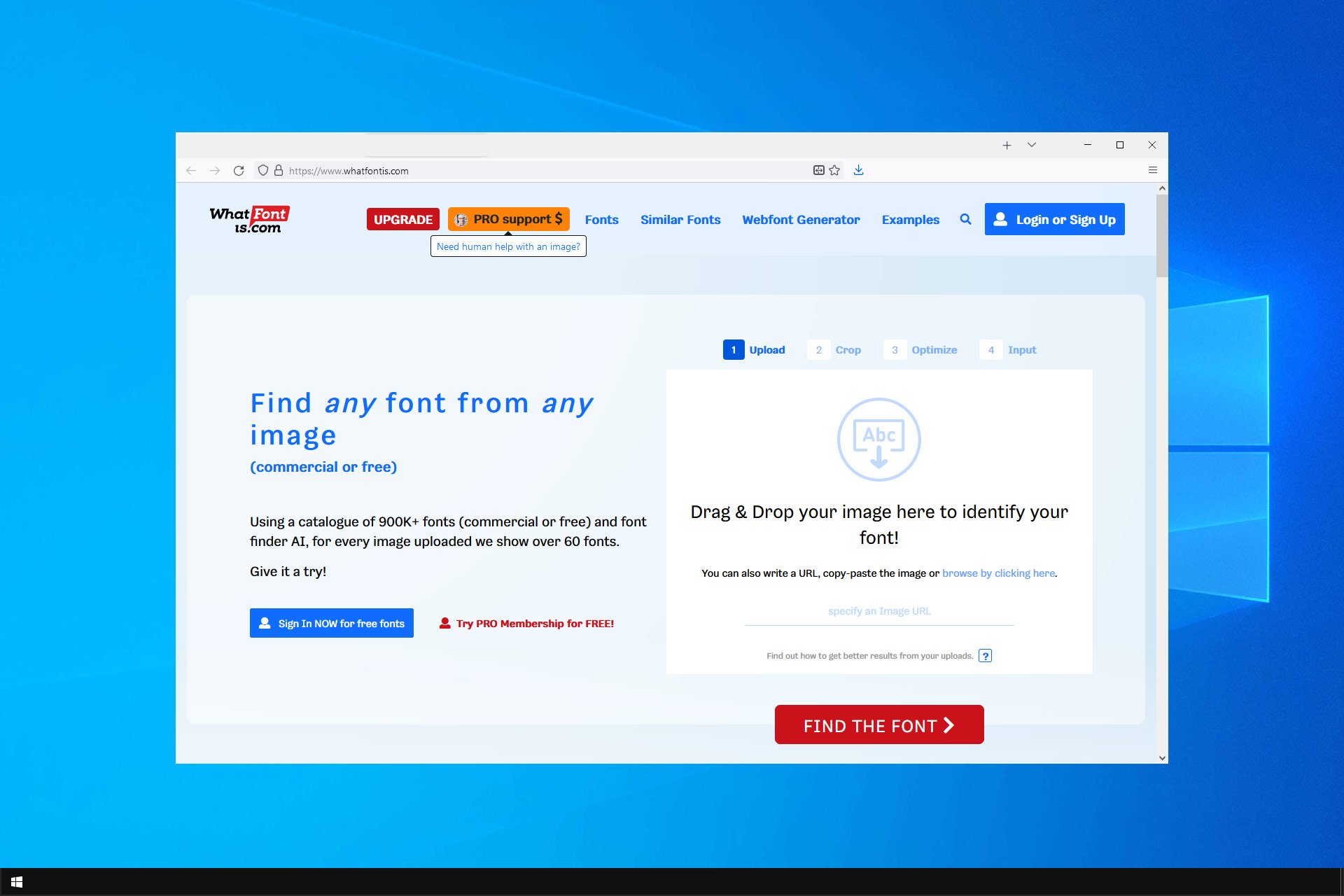Open the browser hamburger menu
Viewport: 1344px width, 896px height.
pyautogui.click(x=1153, y=170)
